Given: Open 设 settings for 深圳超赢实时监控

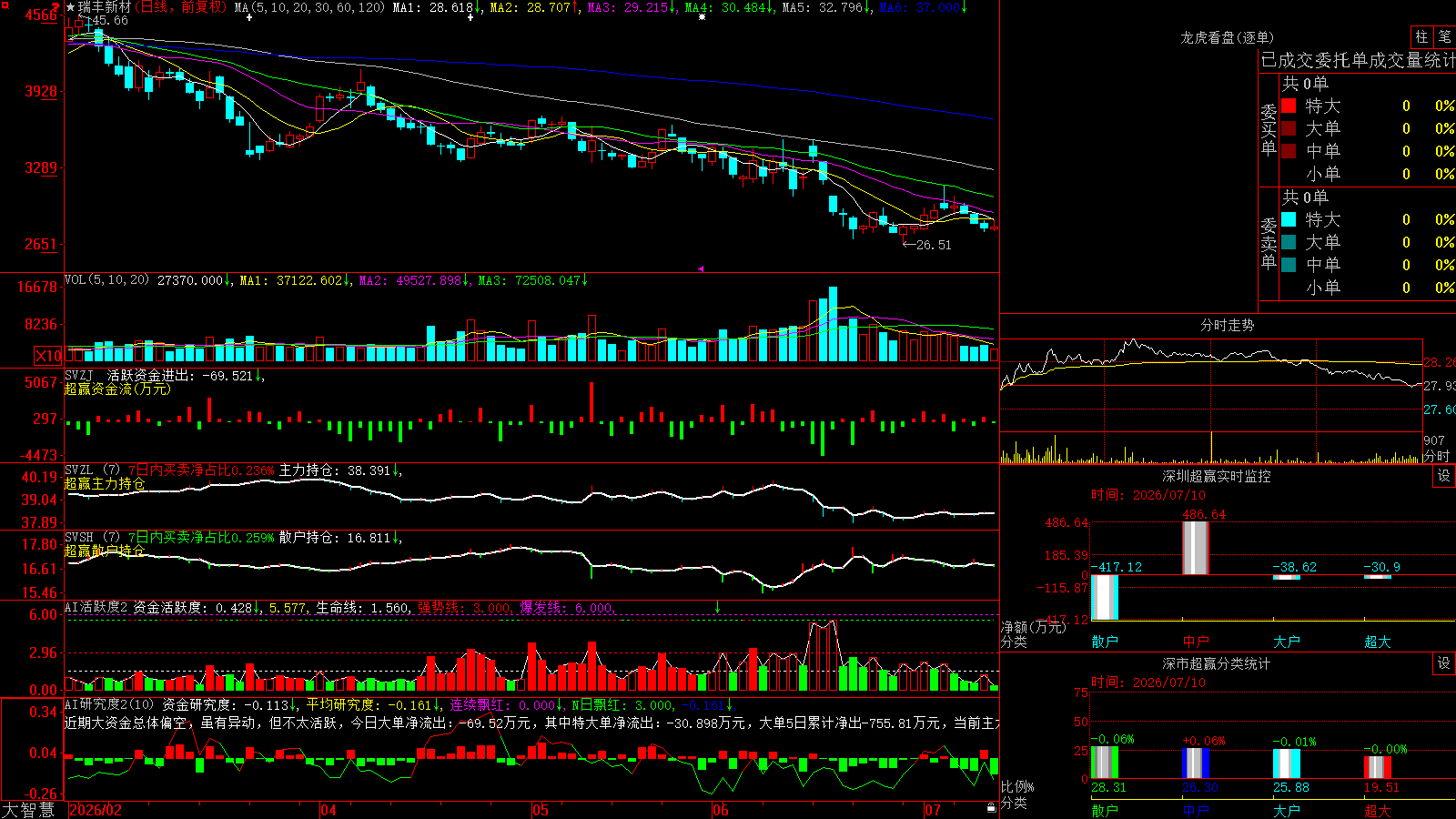Looking at the screenshot, I should point(1444,476).
